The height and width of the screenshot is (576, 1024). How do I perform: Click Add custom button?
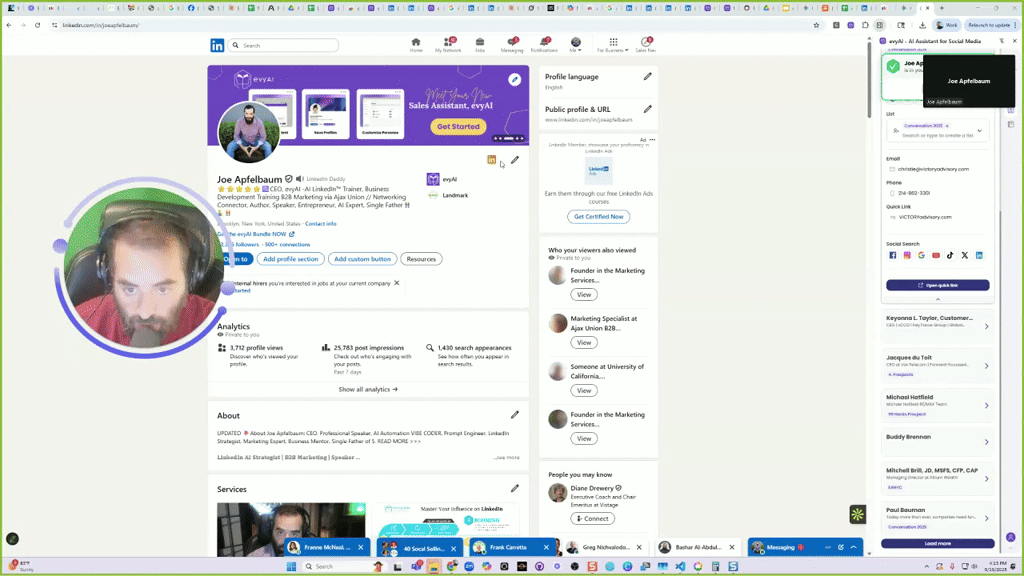coord(362,259)
